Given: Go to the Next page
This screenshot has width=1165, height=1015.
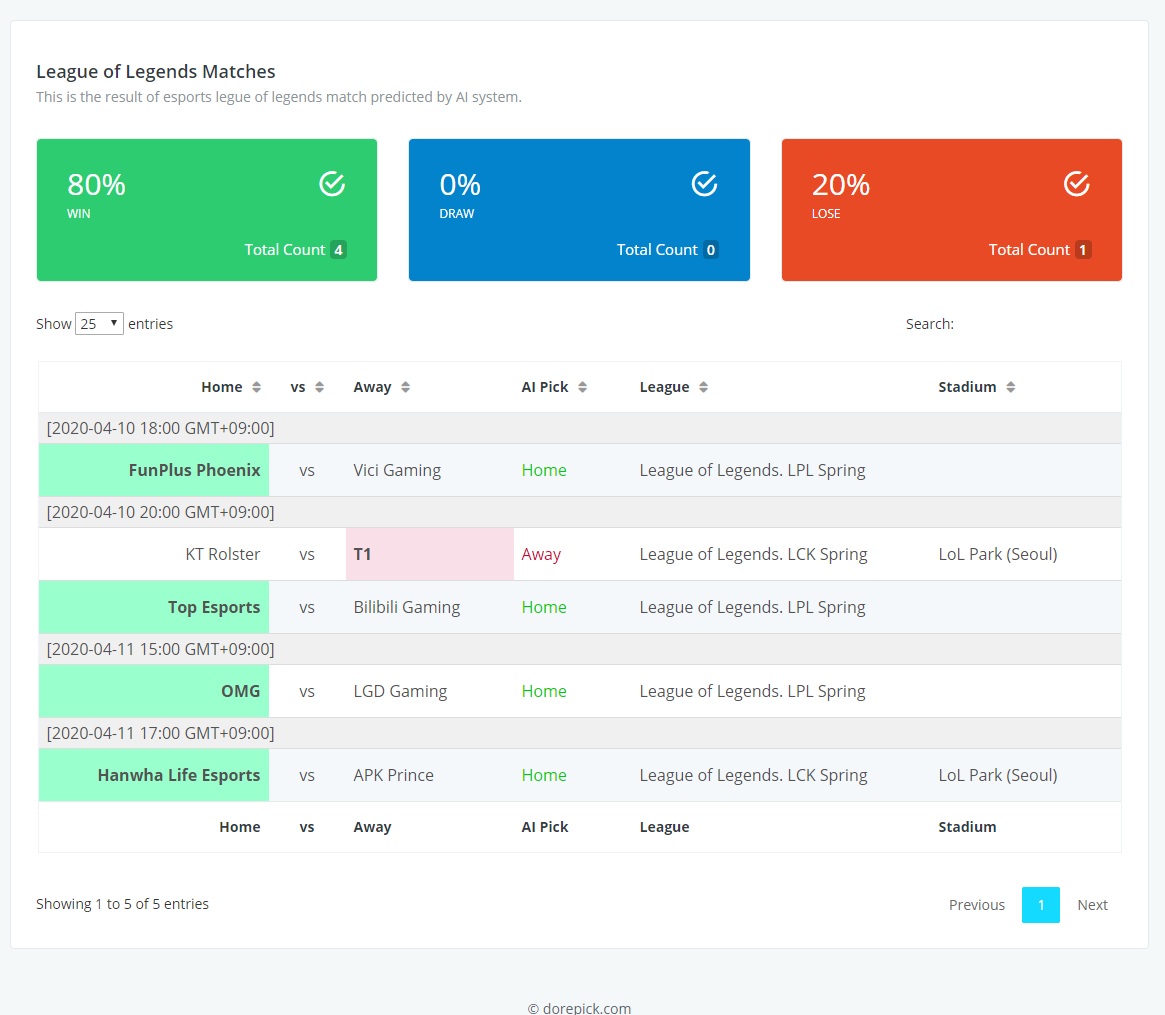Looking at the screenshot, I should [1092, 905].
